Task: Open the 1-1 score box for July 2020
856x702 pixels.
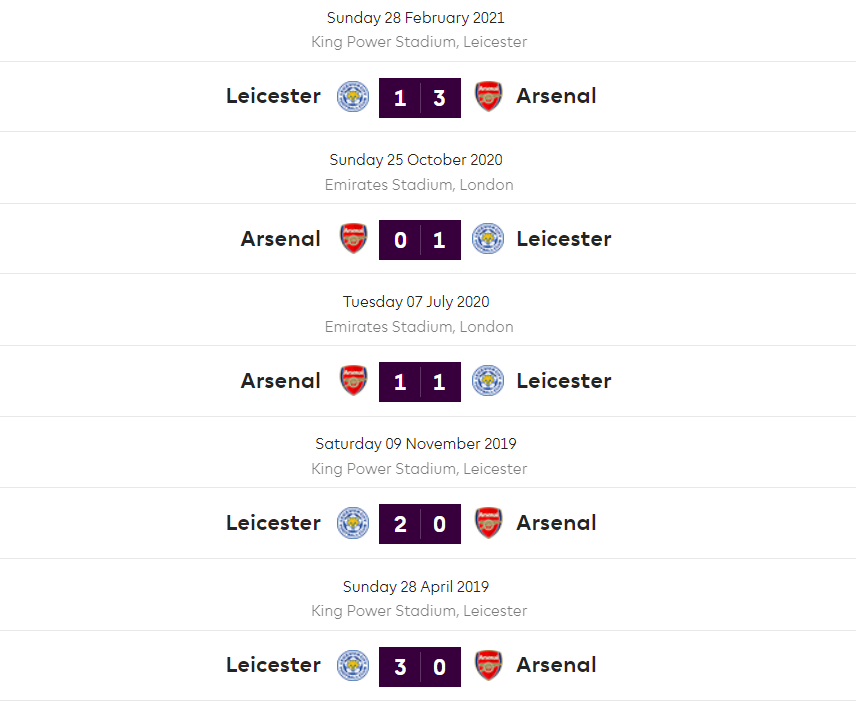Action: [420, 382]
